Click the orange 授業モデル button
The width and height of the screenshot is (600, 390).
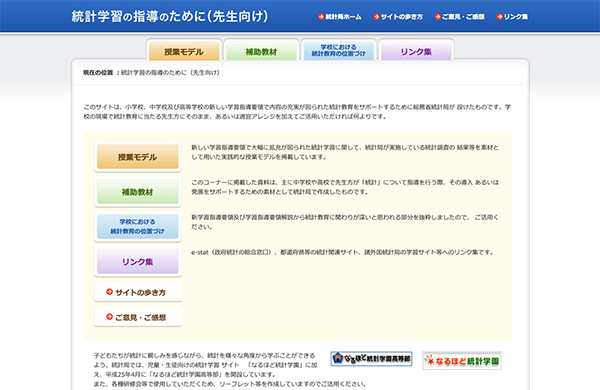pyautogui.click(x=138, y=157)
